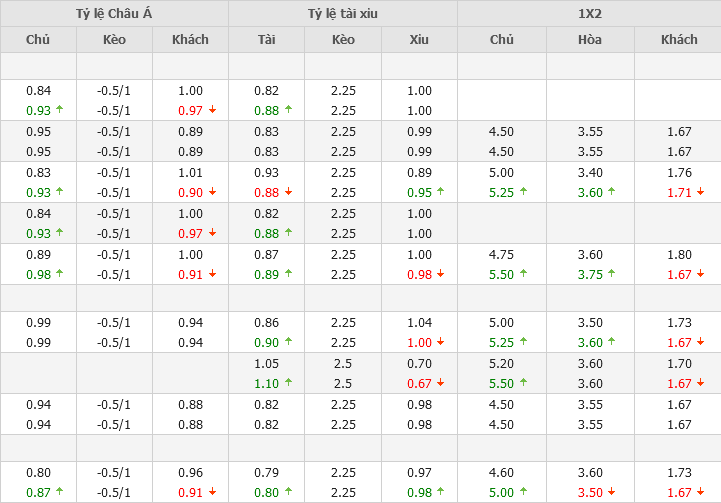Open the 1X2 header section
This screenshot has width=721, height=503.
click(x=589, y=13)
